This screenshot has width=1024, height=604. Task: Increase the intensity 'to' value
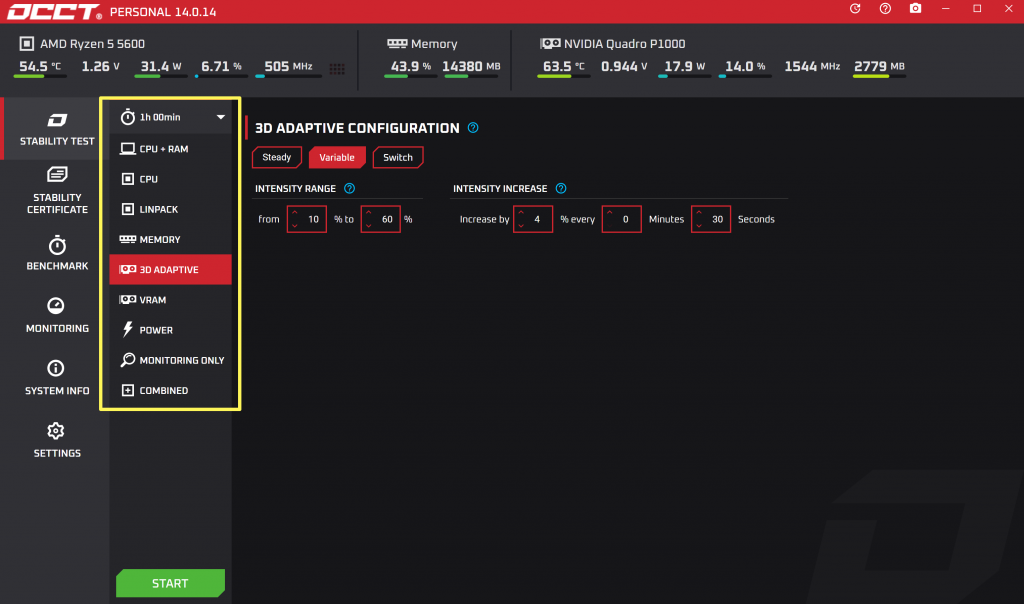click(x=368, y=213)
